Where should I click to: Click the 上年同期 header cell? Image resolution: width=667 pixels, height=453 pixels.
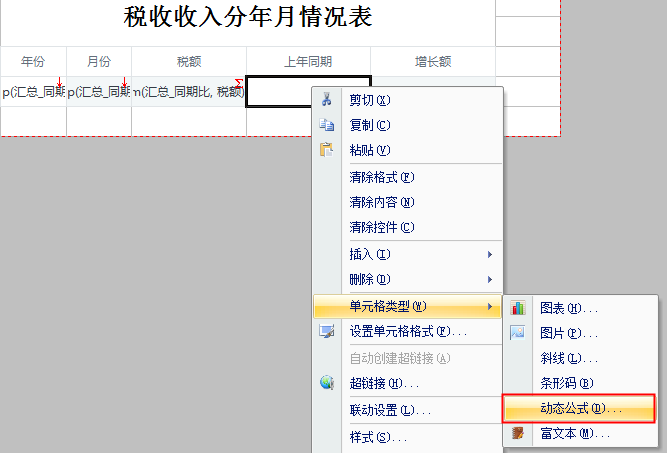[308, 62]
